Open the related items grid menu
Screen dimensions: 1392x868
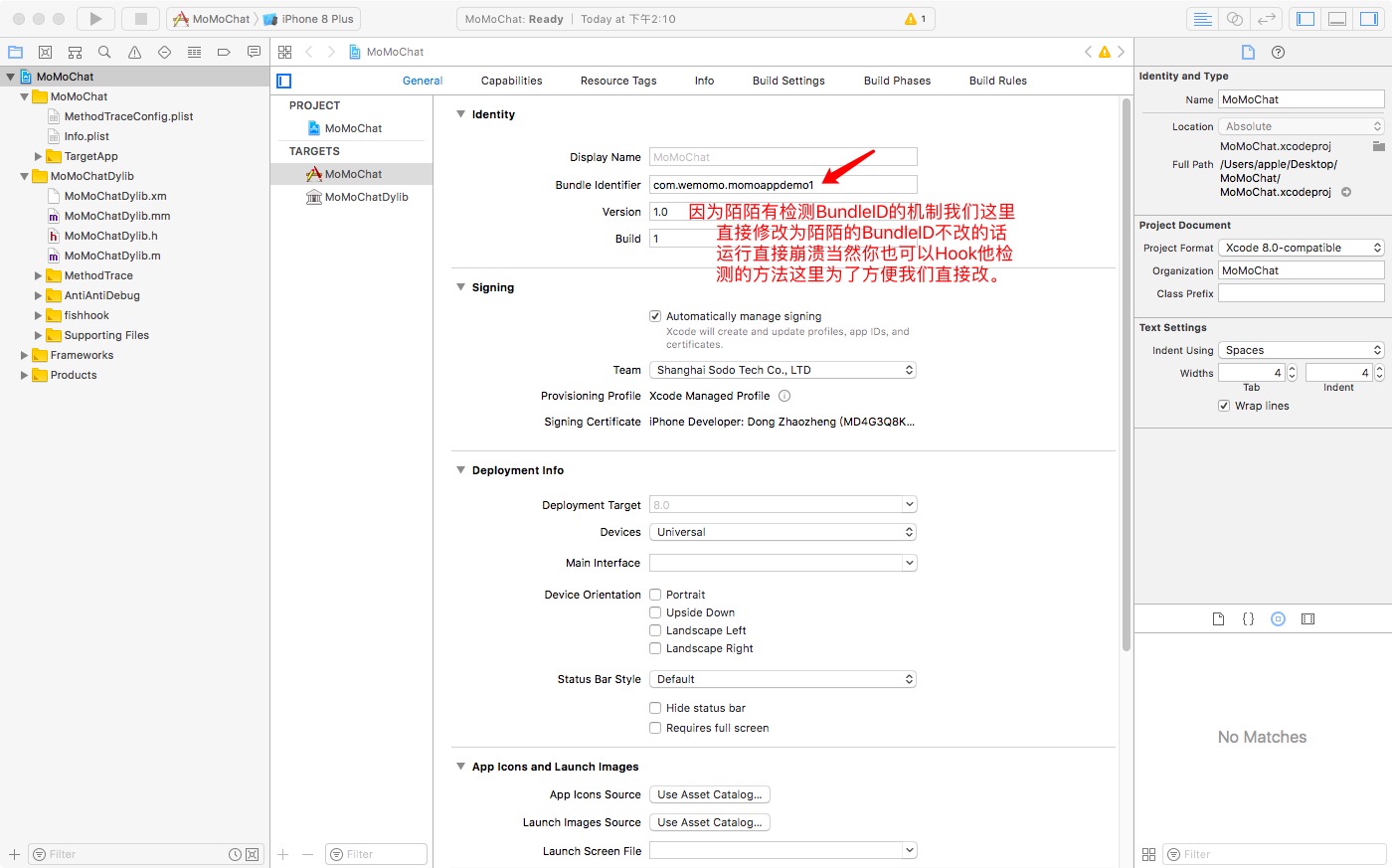pos(284,52)
